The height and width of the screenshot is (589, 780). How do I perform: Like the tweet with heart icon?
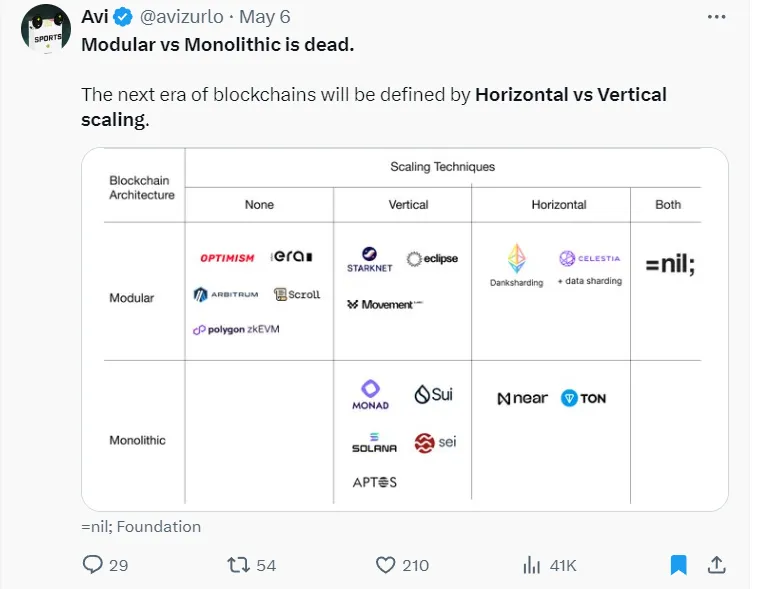pyautogui.click(x=385, y=565)
